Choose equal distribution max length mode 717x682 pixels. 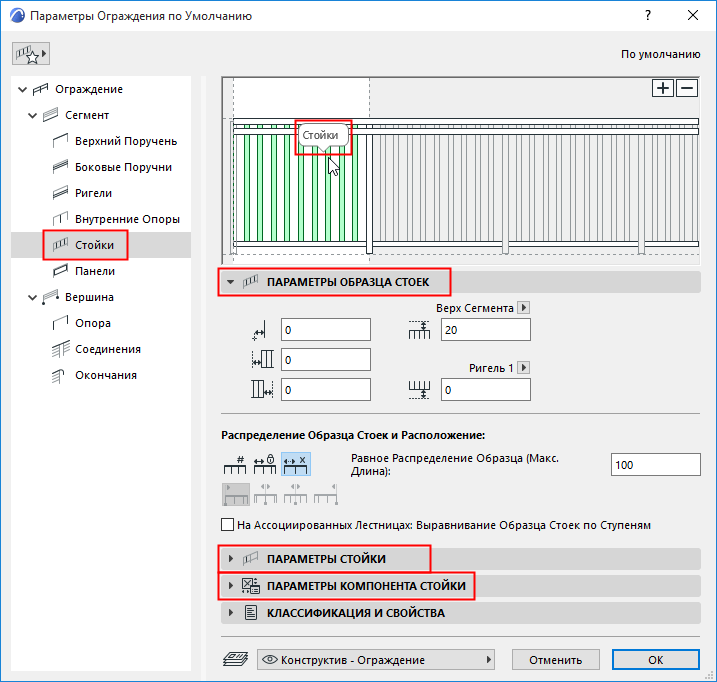[295, 465]
